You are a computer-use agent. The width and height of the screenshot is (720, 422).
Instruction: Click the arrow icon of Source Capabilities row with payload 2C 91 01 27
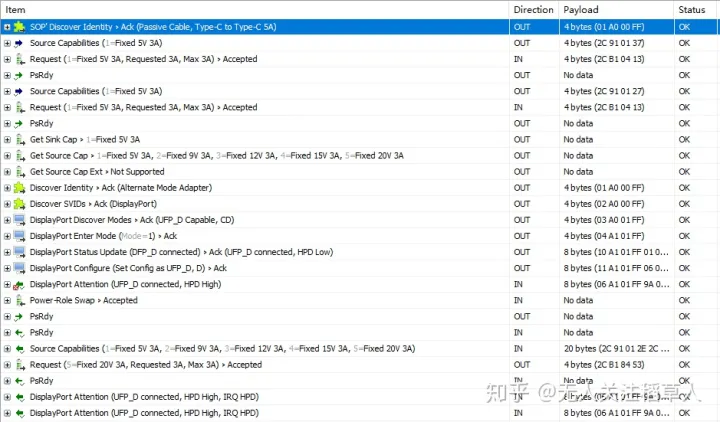(x=19, y=91)
